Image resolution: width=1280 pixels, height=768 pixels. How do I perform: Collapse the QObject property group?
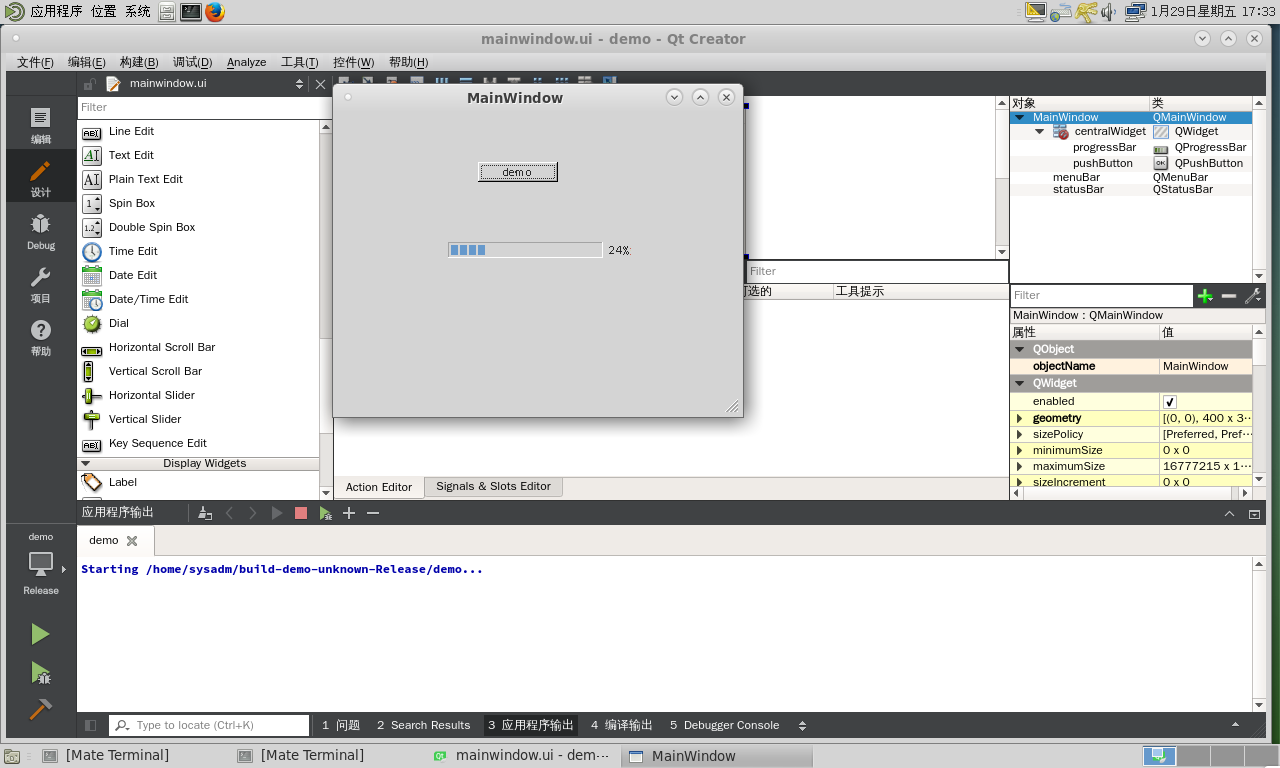tap(1020, 350)
